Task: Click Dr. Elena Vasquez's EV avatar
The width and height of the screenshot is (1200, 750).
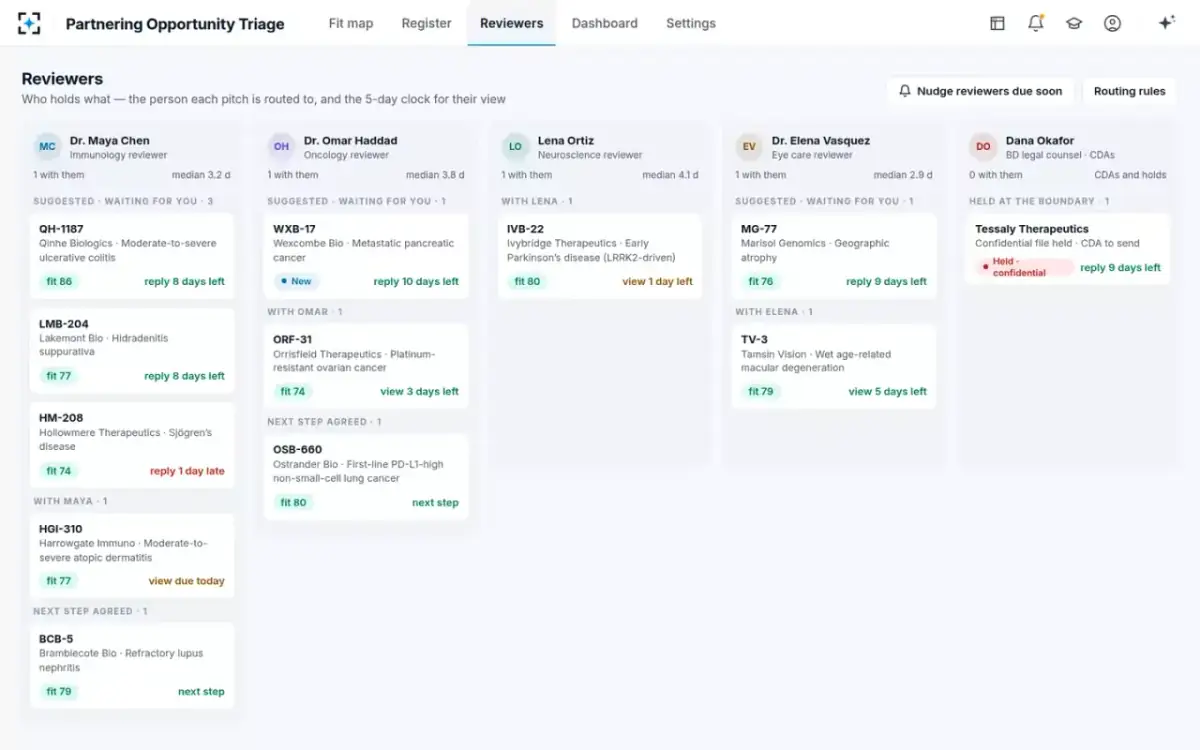Action: point(749,147)
